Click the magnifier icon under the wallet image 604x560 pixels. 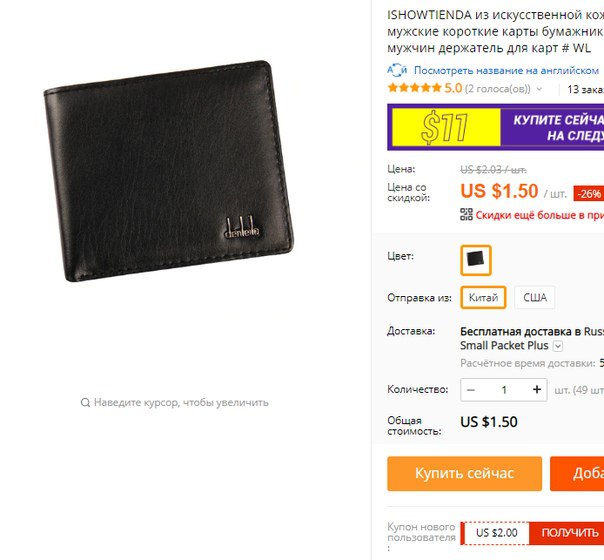85,403
